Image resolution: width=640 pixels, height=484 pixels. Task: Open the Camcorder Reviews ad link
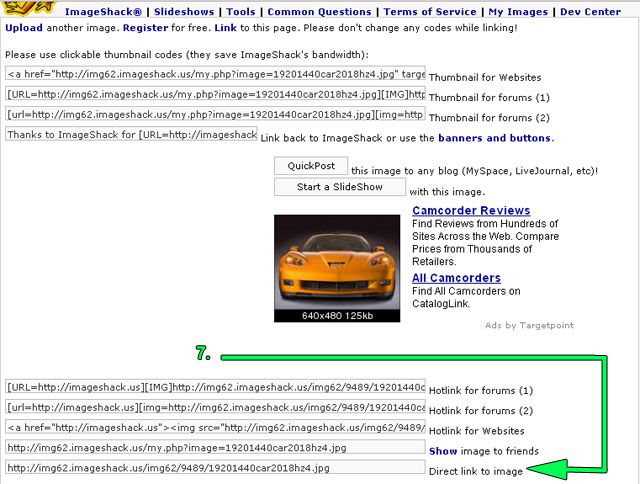click(471, 211)
